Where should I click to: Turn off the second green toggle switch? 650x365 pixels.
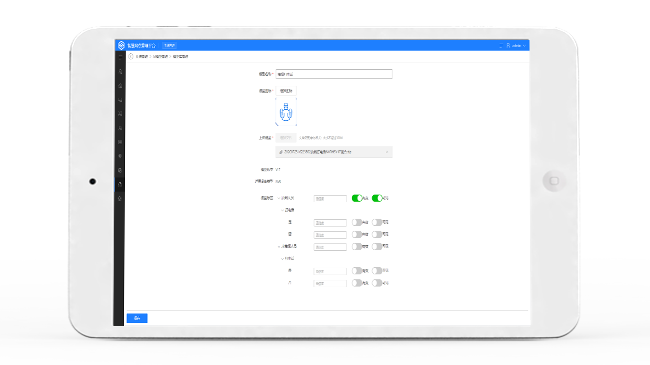pos(377,198)
